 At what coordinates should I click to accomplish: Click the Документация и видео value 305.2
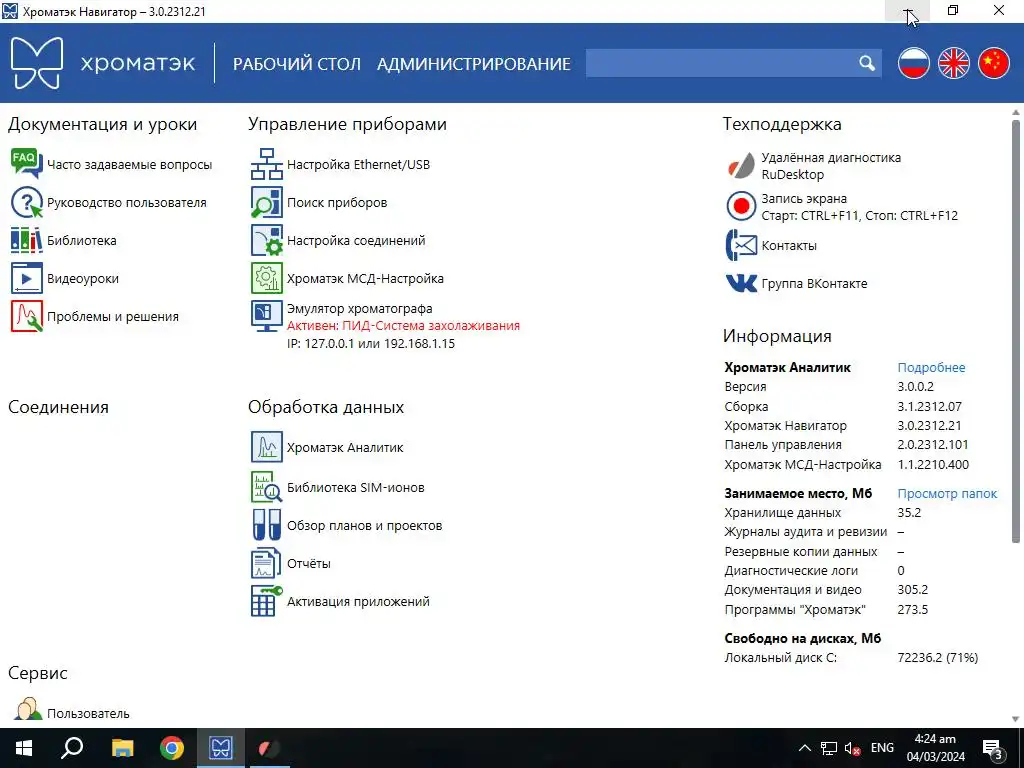[x=912, y=590]
